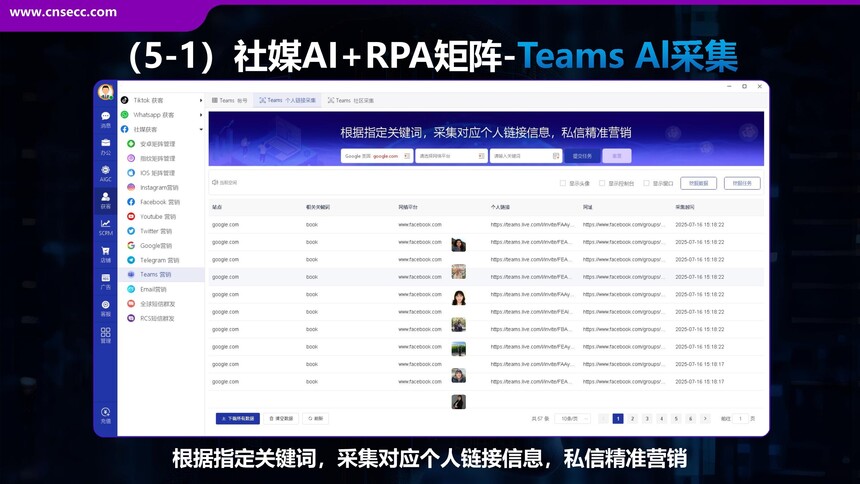Screen dimensions: 860x484
Task: Collapse the 社媒获客 submenu arrow
Action: coord(201,130)
